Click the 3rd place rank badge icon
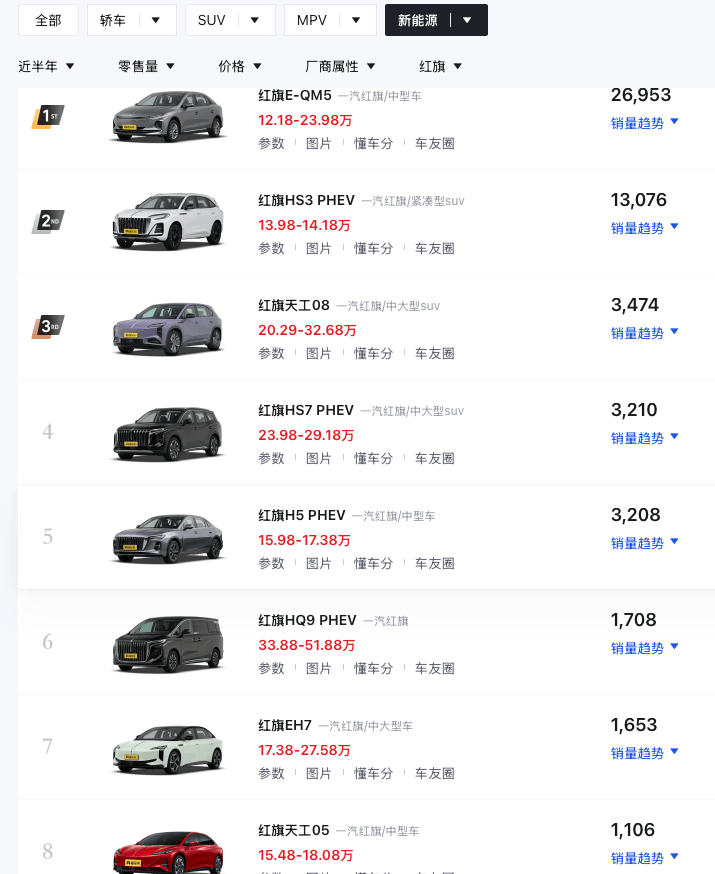 pos(47,327)
